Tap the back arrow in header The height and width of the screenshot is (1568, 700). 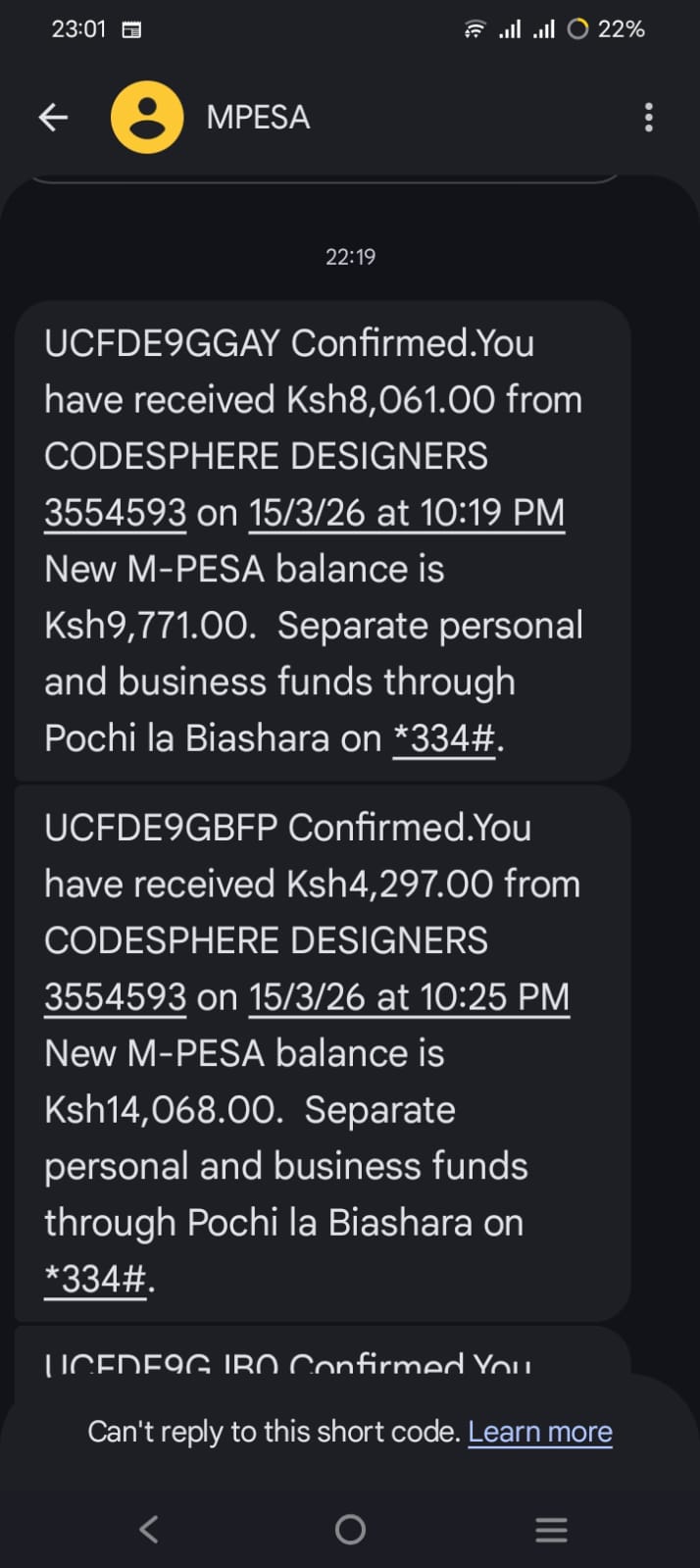click(x=53, y=118)
